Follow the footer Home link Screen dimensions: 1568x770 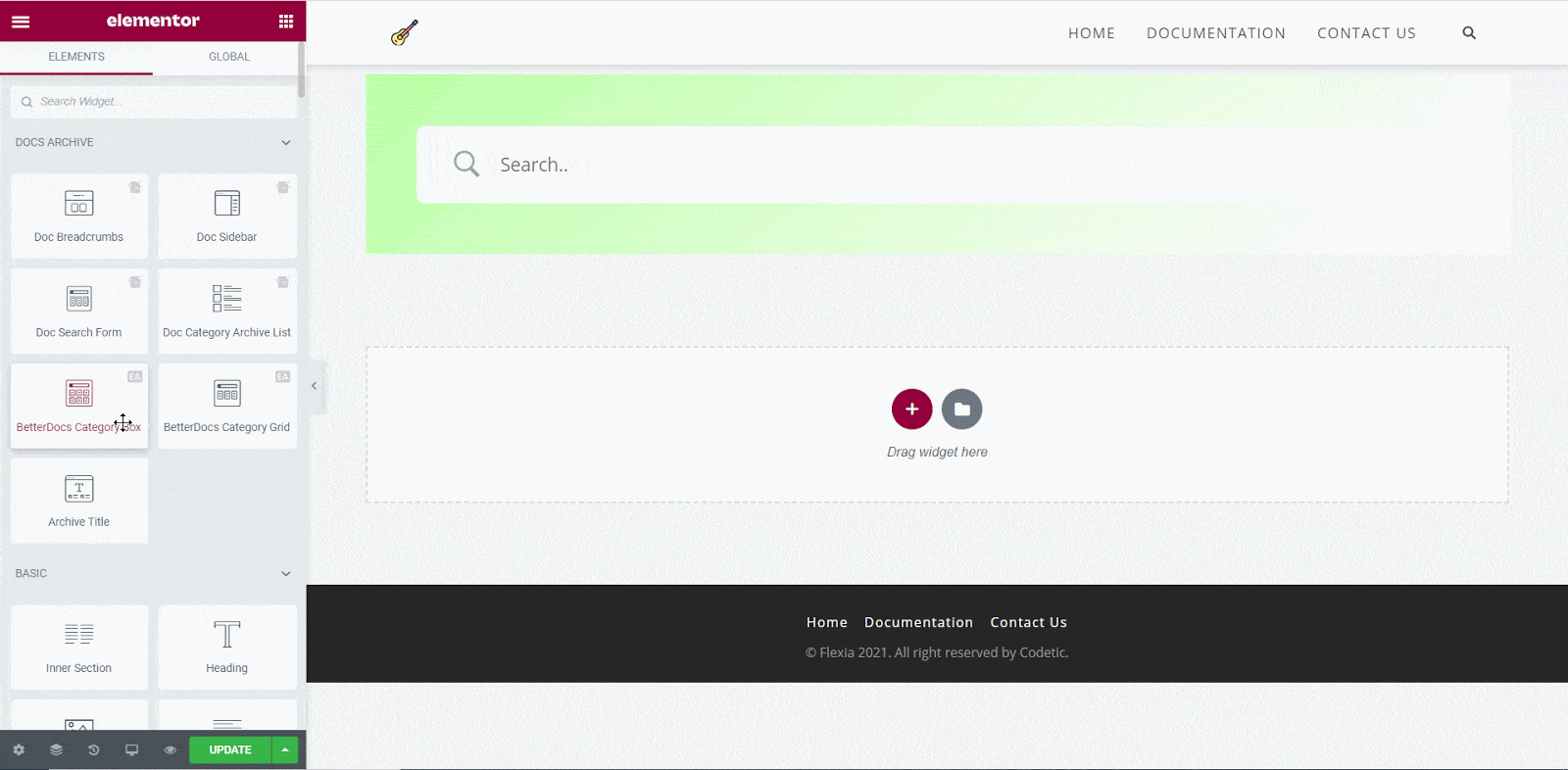[827, 622]
